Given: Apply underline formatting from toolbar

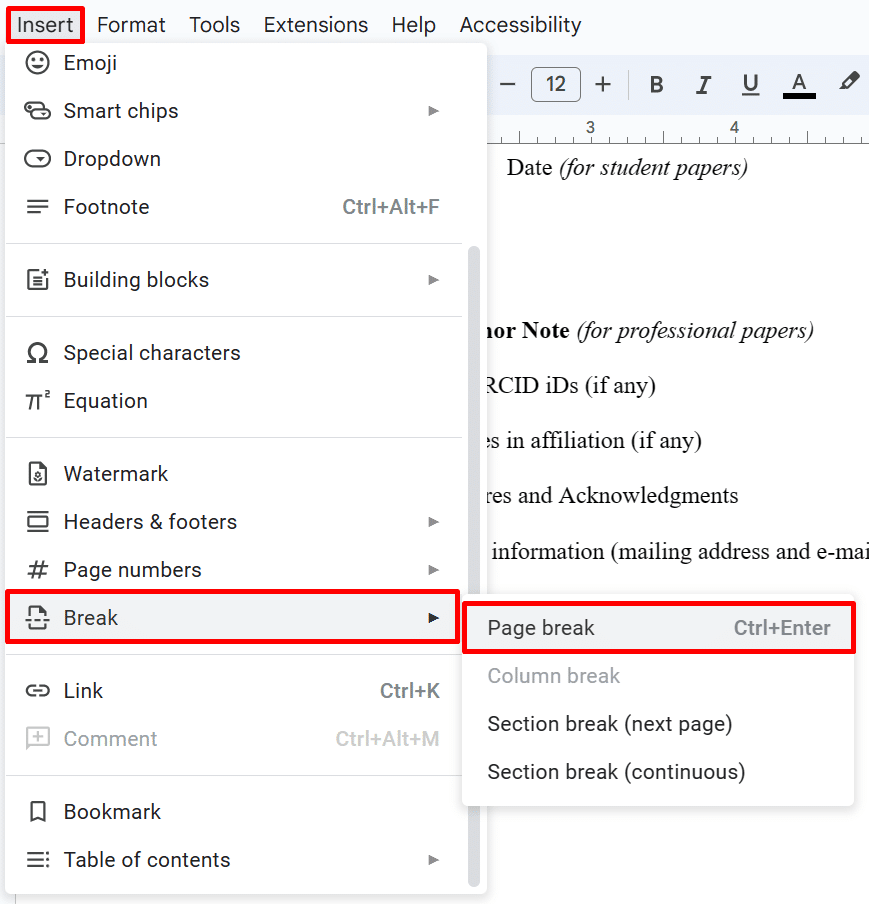Looking at the screenshot, I should click(751, 85).
